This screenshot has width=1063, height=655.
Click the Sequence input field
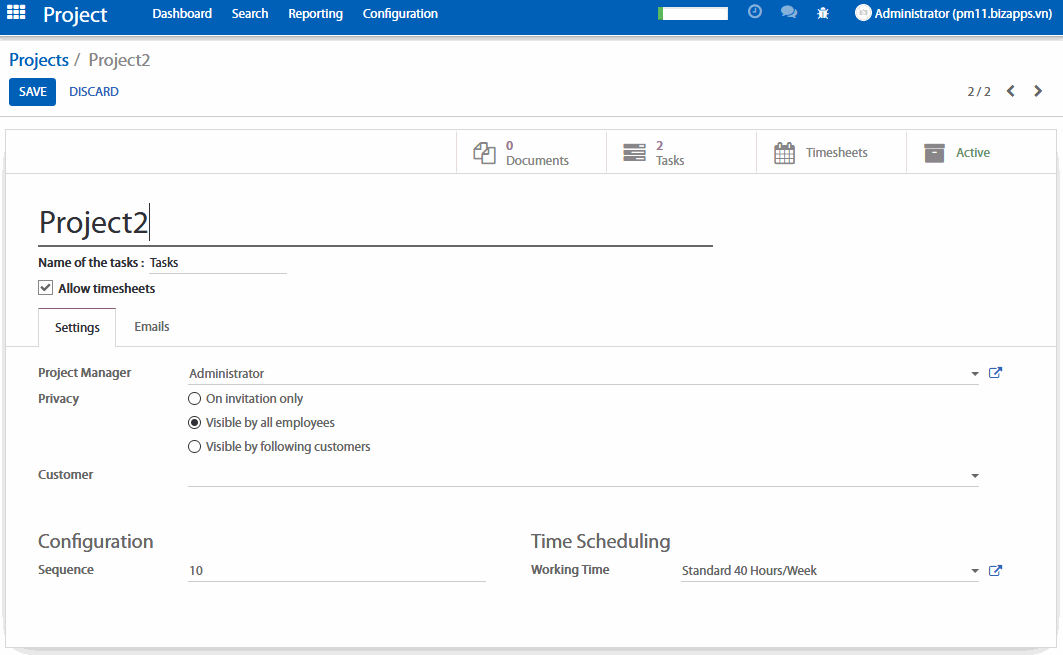[x=336, y=571]
